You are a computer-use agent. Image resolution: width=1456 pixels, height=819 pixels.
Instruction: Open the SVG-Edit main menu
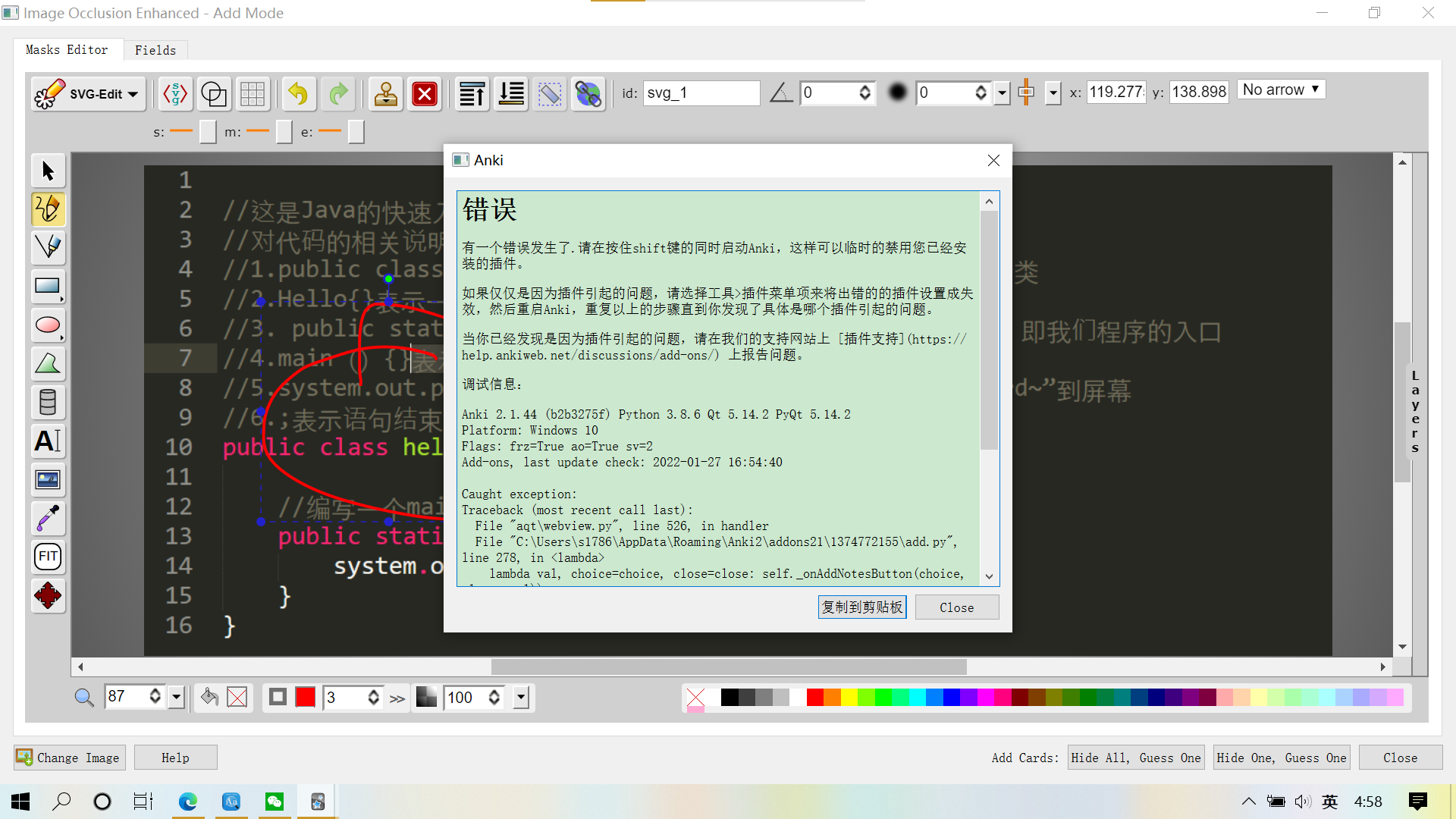coord(87,93)
